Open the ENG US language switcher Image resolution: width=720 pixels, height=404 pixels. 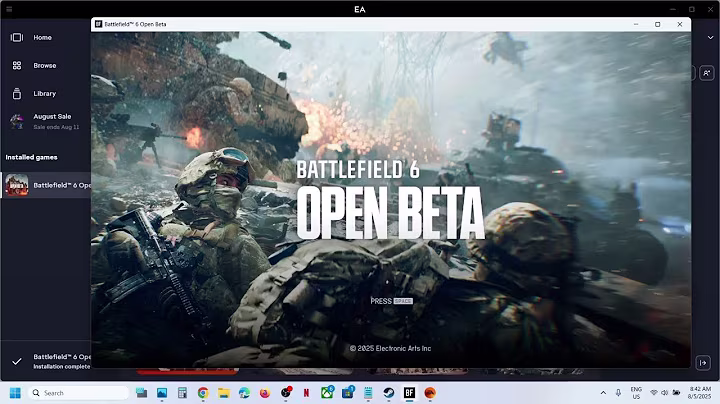tap(636, 393)
